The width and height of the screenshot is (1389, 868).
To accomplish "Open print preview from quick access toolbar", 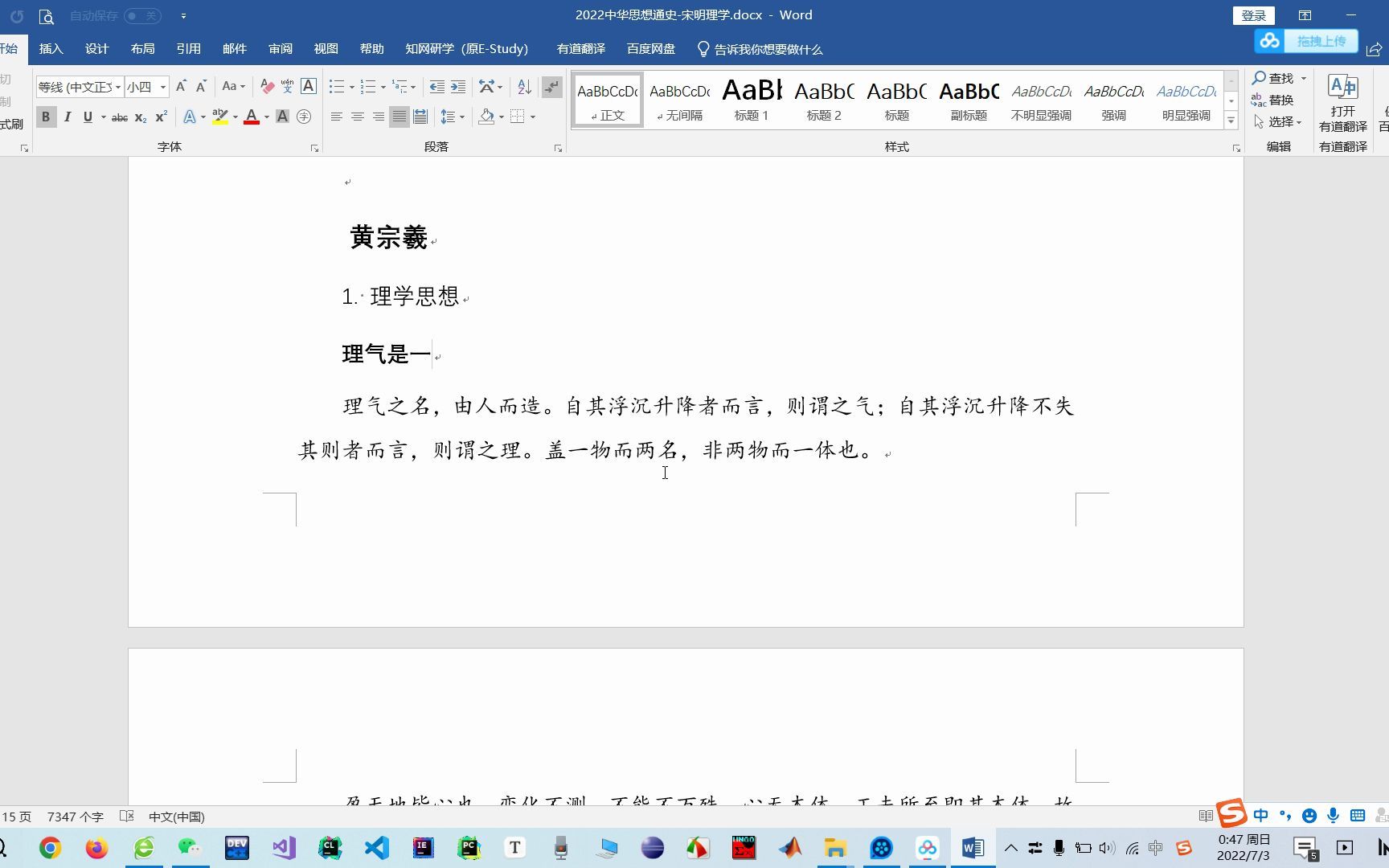I will [47, 16].
